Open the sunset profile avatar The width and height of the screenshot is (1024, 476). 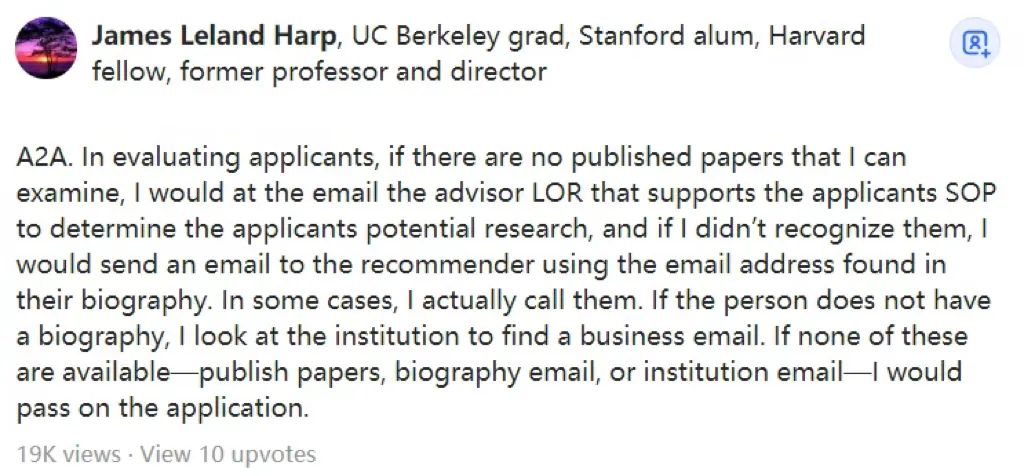point(46,48)
